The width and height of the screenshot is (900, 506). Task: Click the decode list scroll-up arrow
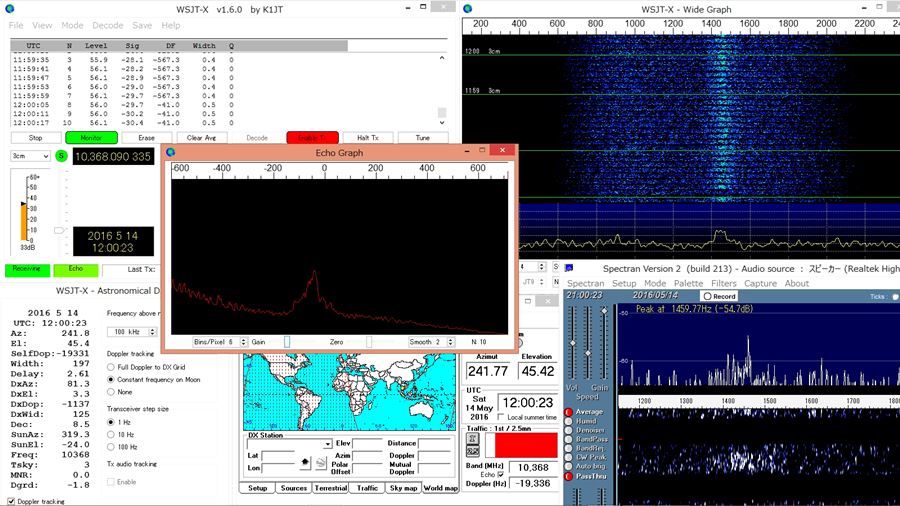pyautogui.click(x=442, y=58)
